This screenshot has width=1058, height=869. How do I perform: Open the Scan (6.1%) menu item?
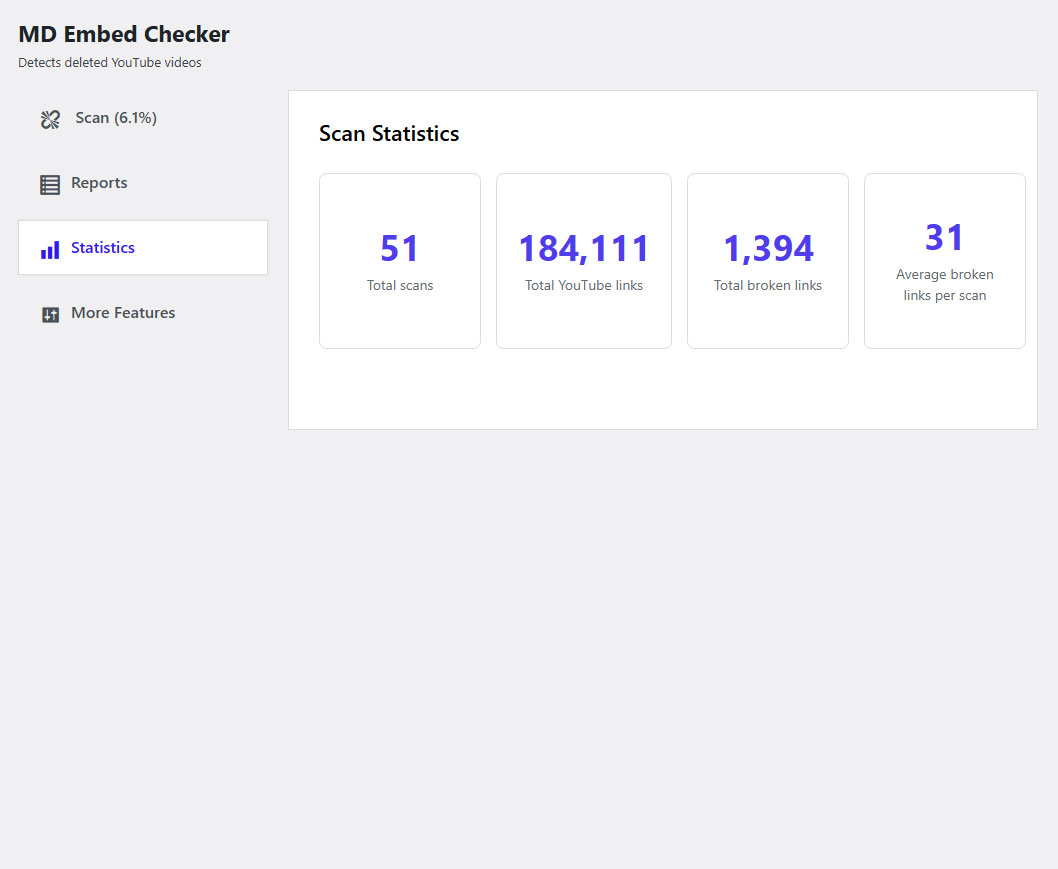pyautogui.click(x=116, y=118)
